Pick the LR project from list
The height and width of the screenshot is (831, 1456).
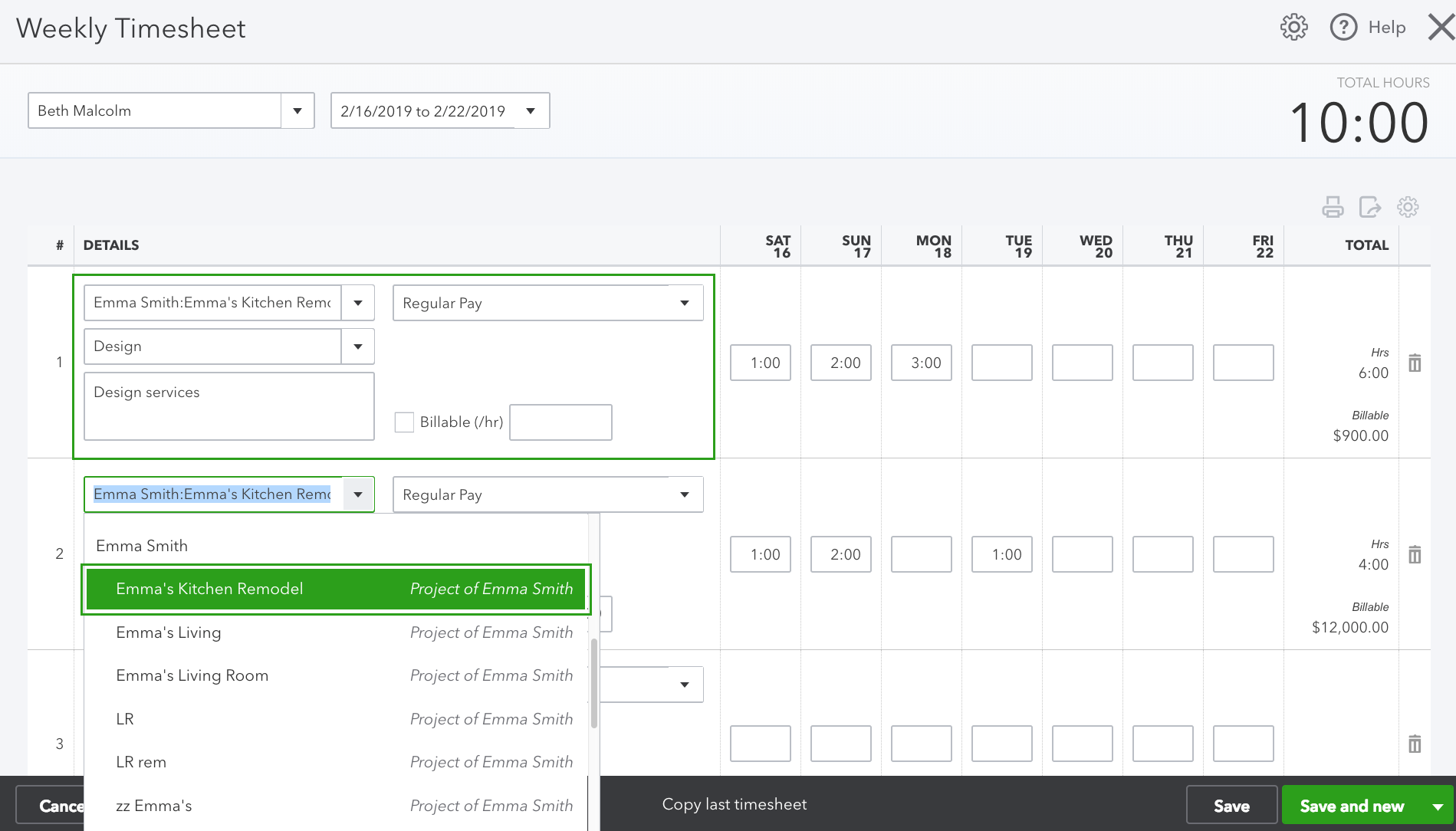coord(336,719)
